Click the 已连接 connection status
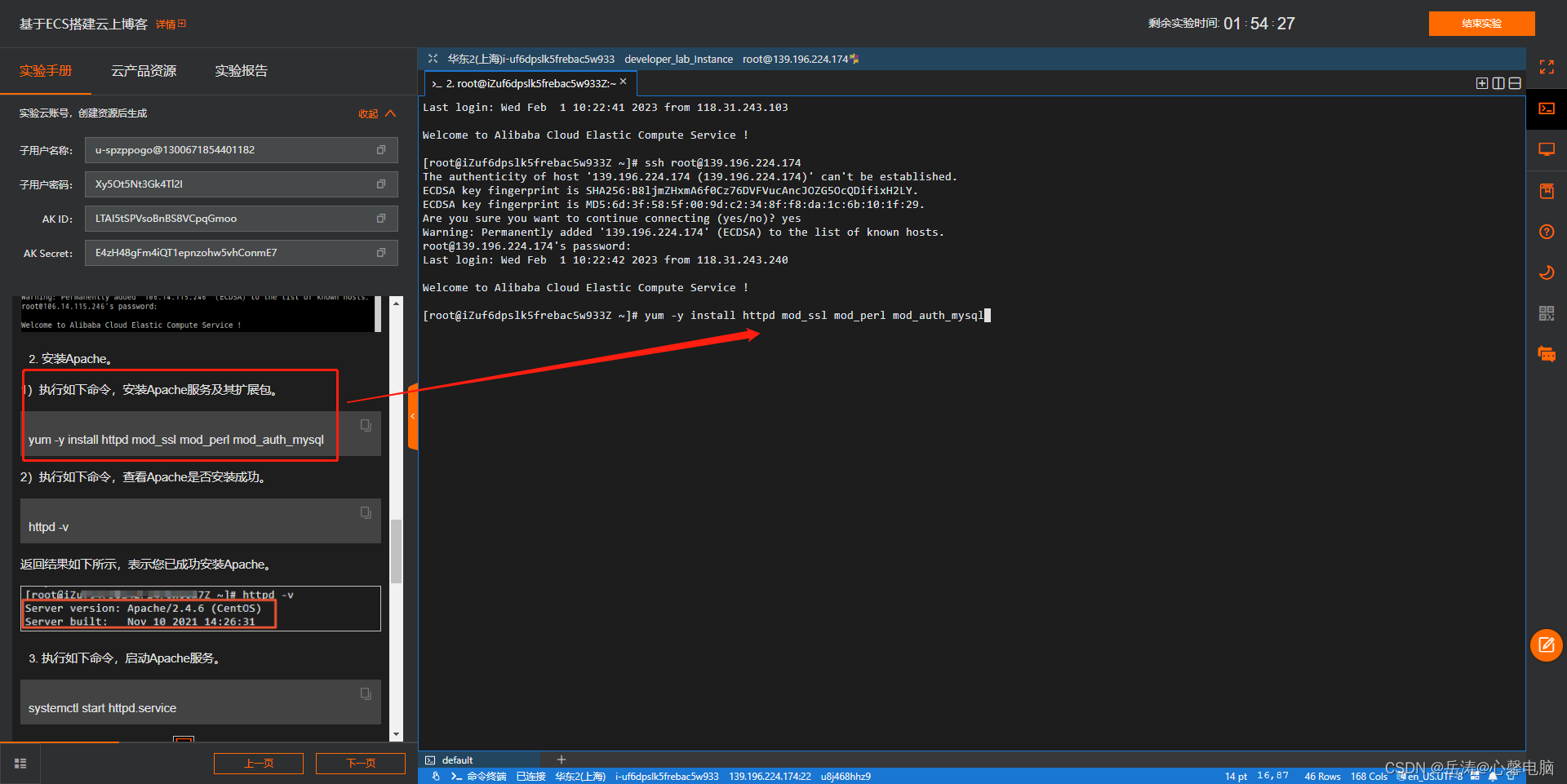This screenshot has width=1567, height=784. tap(530, 777)
